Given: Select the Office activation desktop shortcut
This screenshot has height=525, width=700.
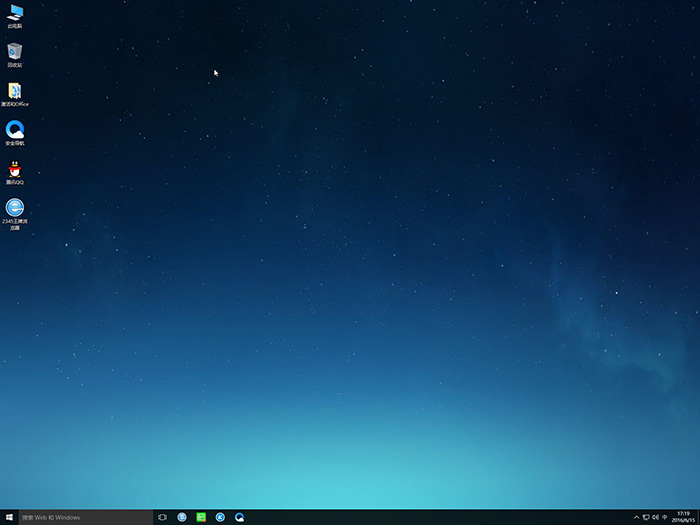Looking at the screenshot, I should (15, 92).
